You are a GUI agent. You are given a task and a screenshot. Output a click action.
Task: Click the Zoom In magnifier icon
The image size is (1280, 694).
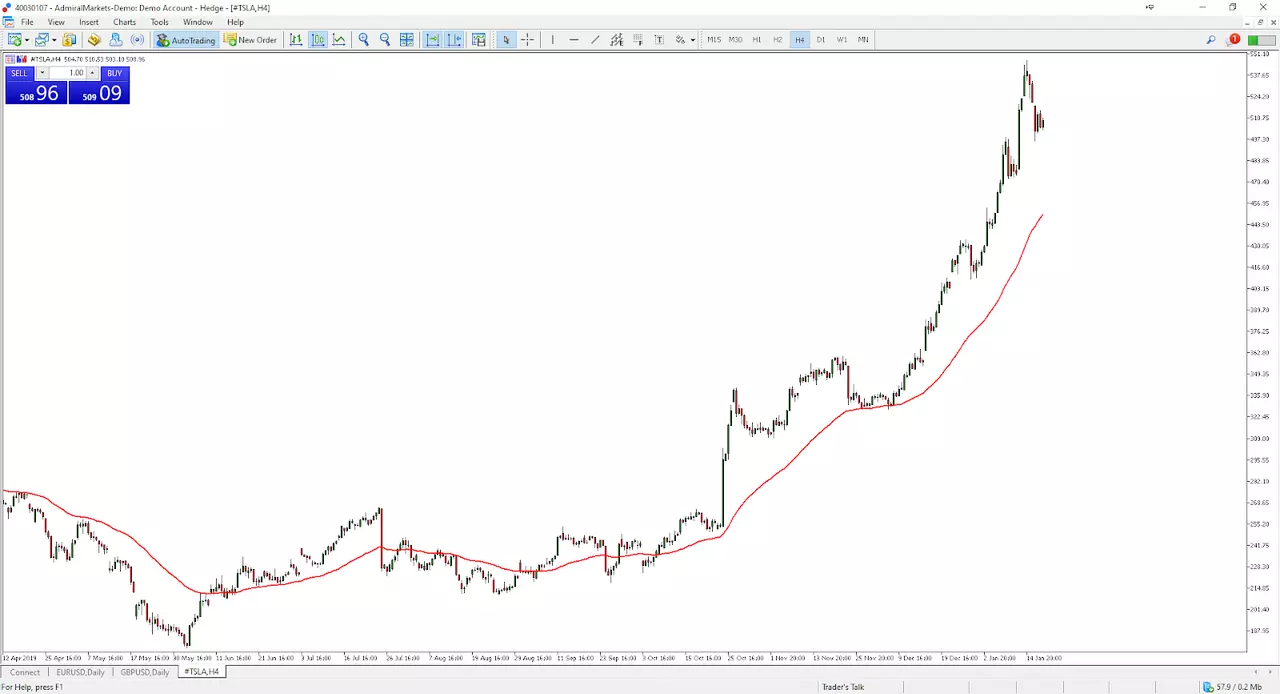pos(364,40)
